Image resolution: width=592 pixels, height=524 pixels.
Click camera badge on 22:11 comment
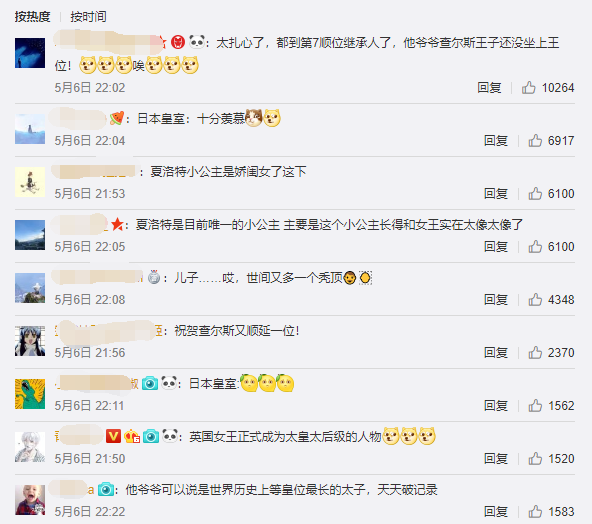pos(150,384)
